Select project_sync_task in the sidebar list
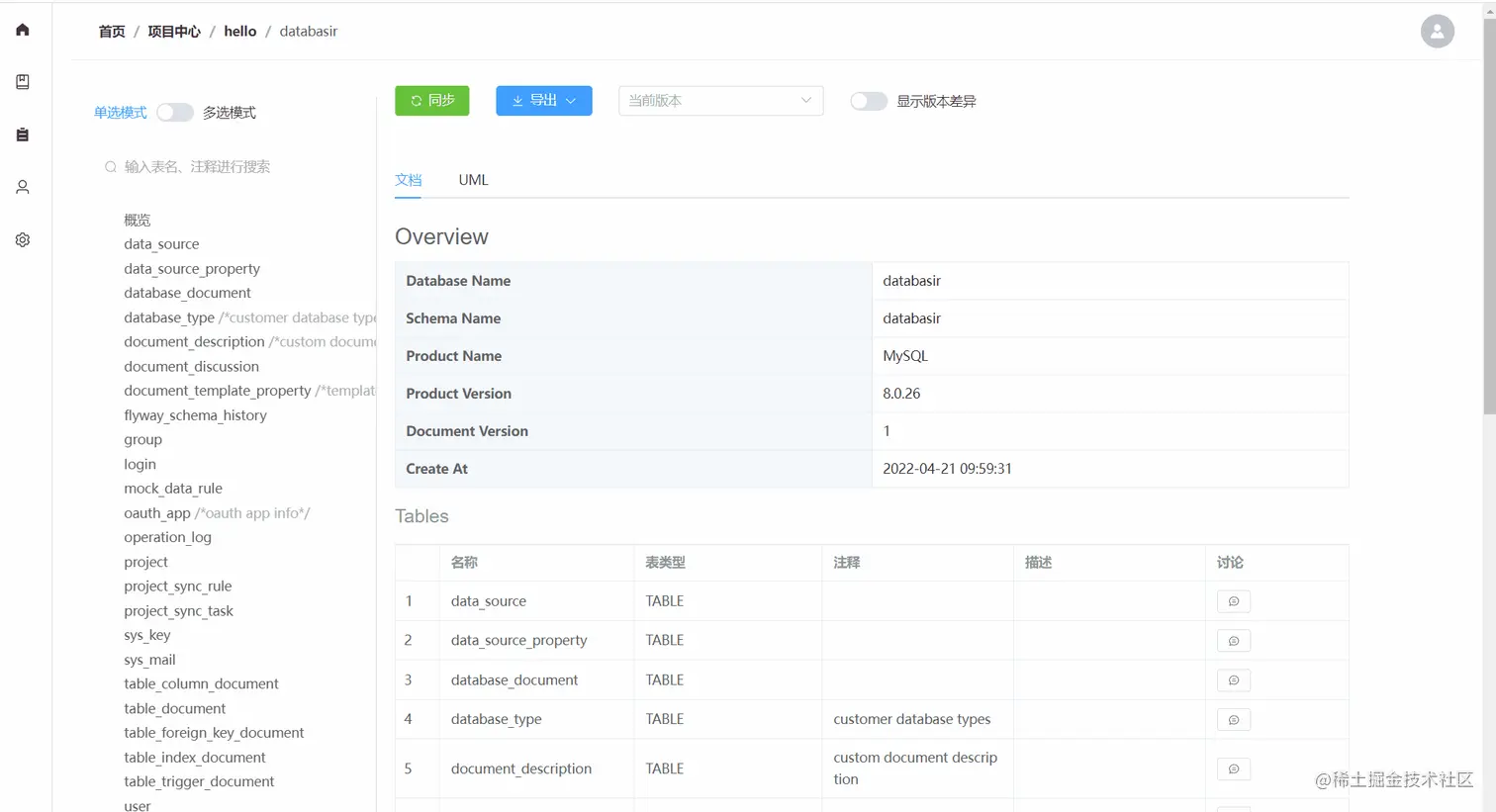The image size is (1496, 812). [x=178, y=611]
